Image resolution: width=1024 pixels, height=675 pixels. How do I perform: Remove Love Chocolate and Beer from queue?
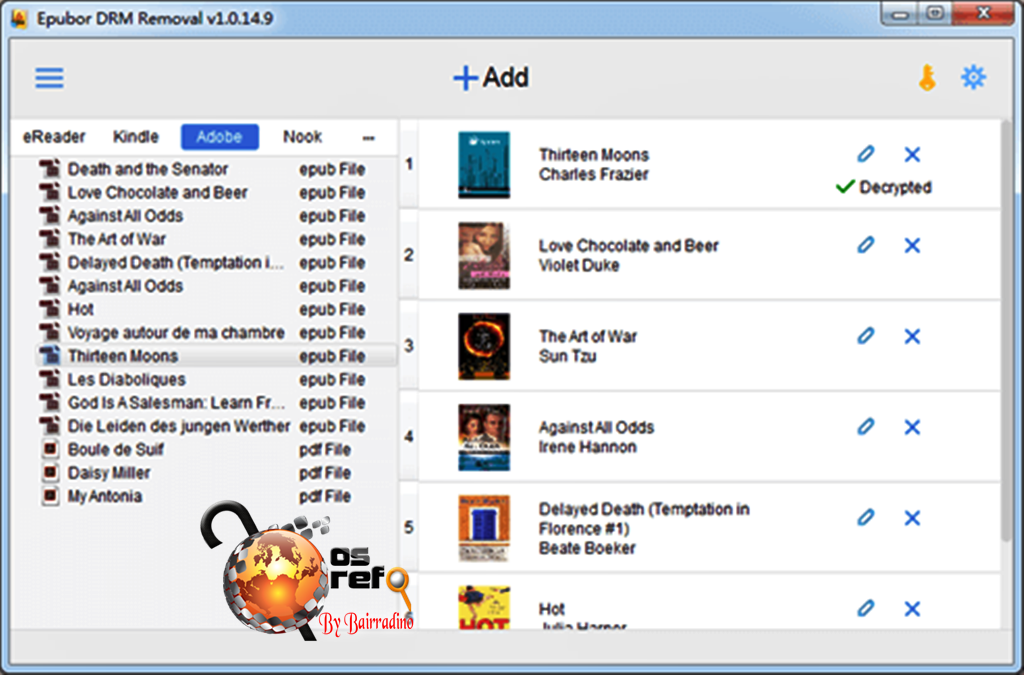pos(912,245)
